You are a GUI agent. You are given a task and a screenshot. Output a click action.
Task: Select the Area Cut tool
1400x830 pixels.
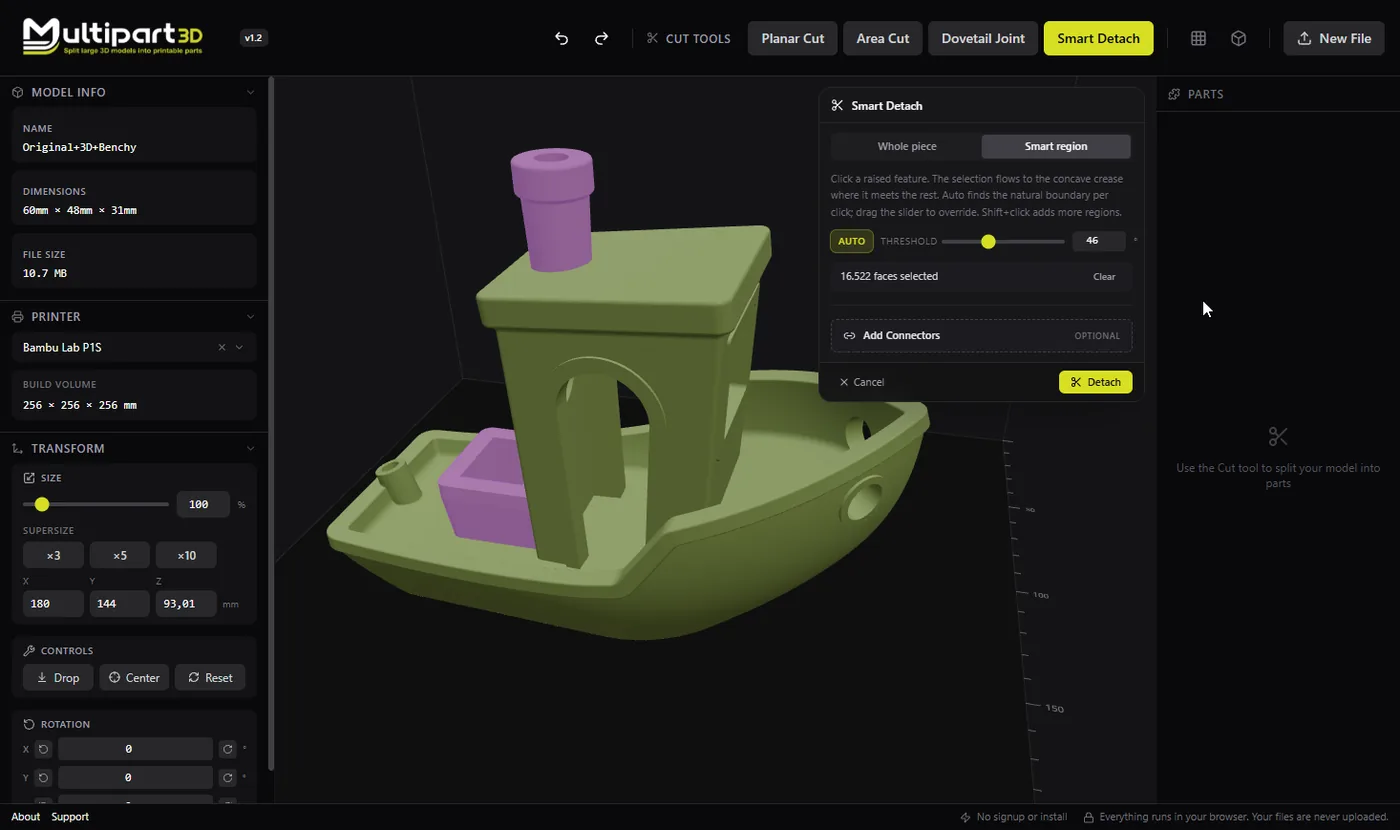883,39
